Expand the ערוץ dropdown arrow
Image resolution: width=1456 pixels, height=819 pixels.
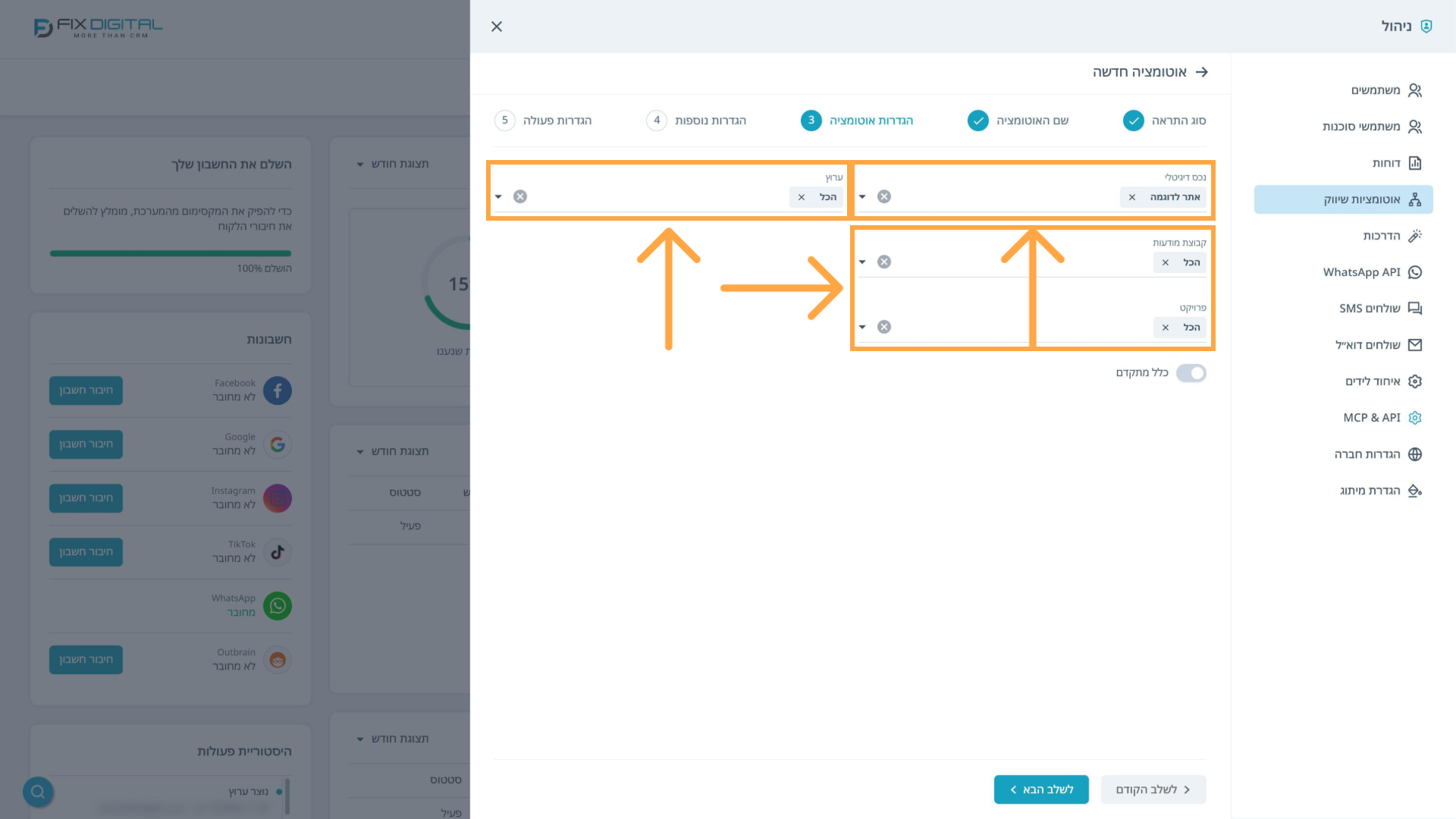(x=498, y=196)
